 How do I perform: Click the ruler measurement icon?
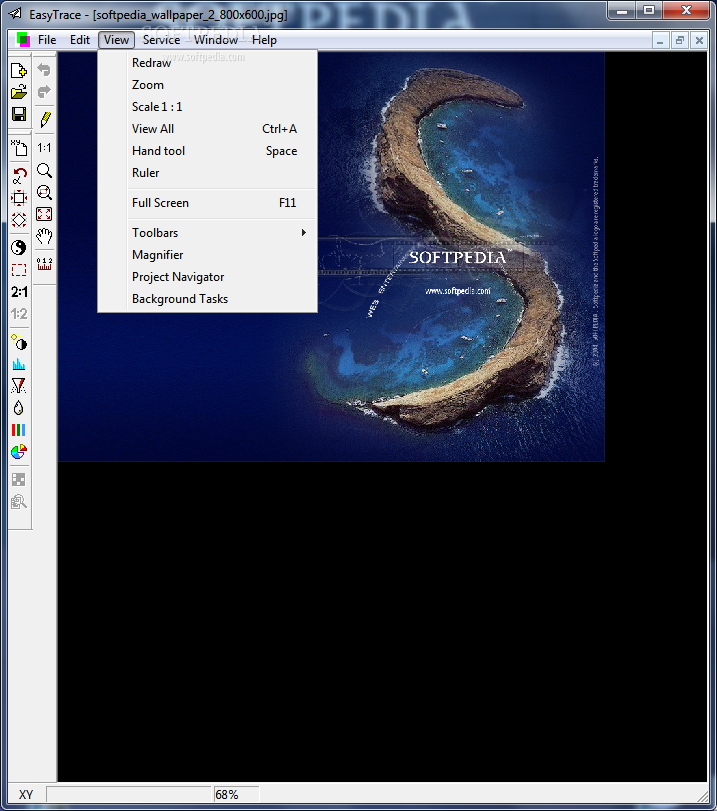point(44,264)
